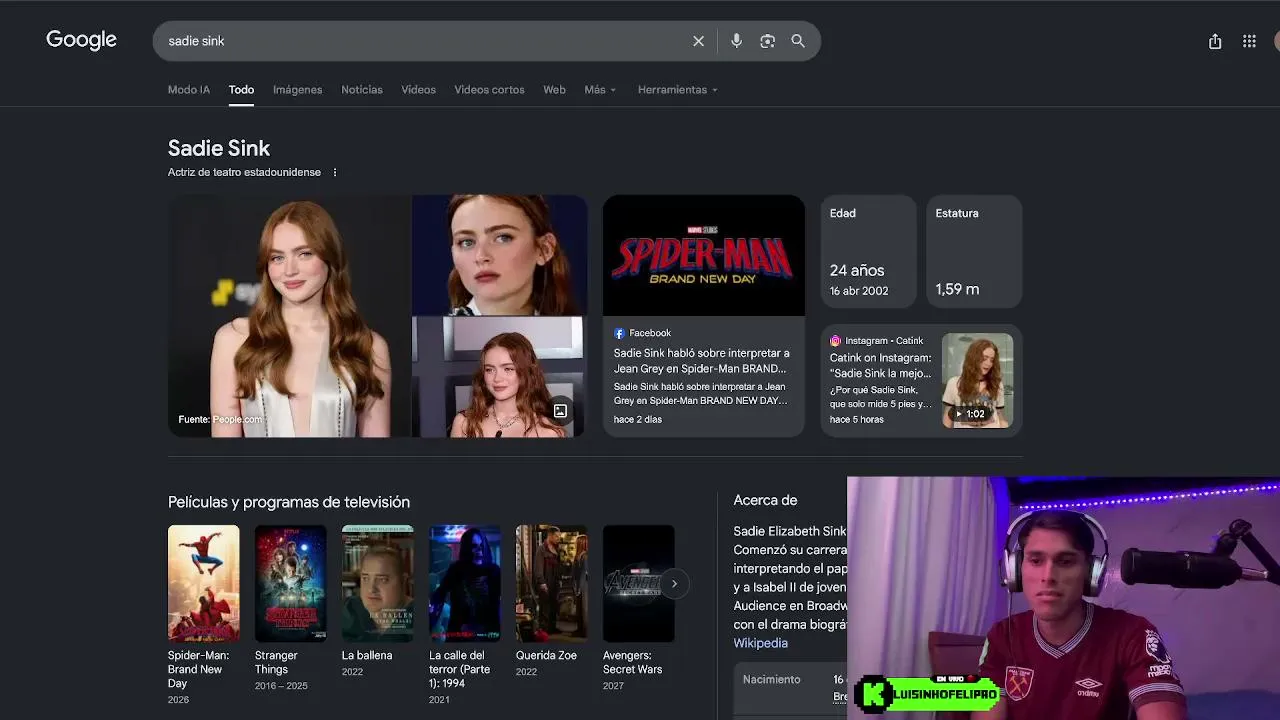Open the Web results tab
The height and width of the screenshot is (720, 1280).
tap(554, 90)
